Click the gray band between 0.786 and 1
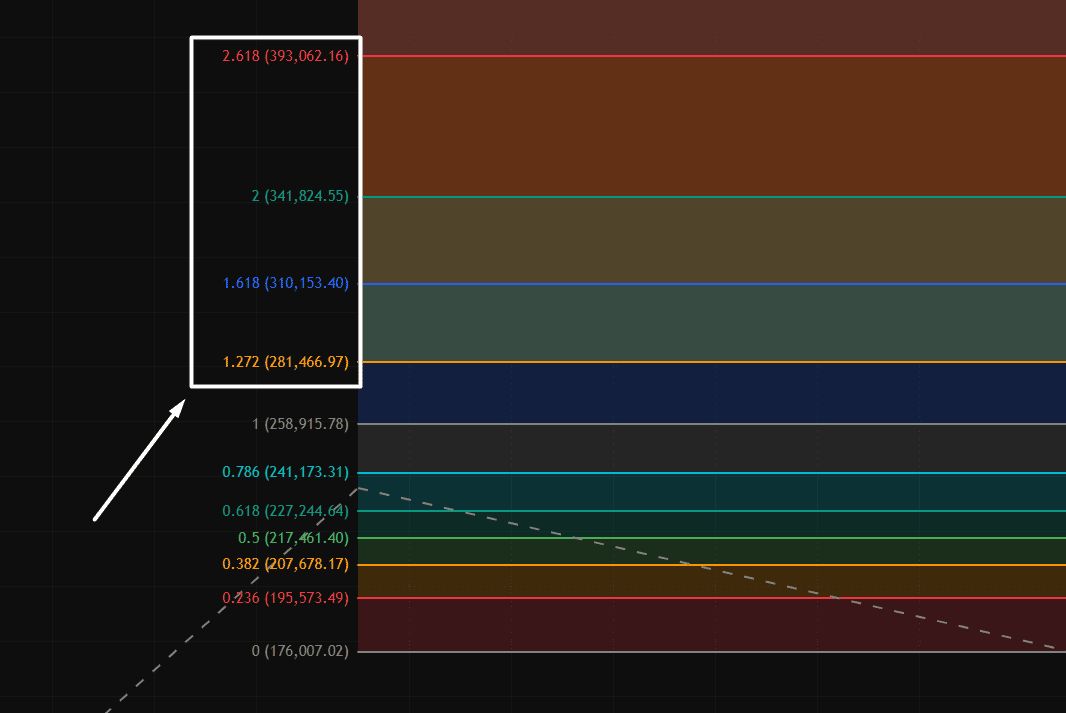 coord(710,448)
